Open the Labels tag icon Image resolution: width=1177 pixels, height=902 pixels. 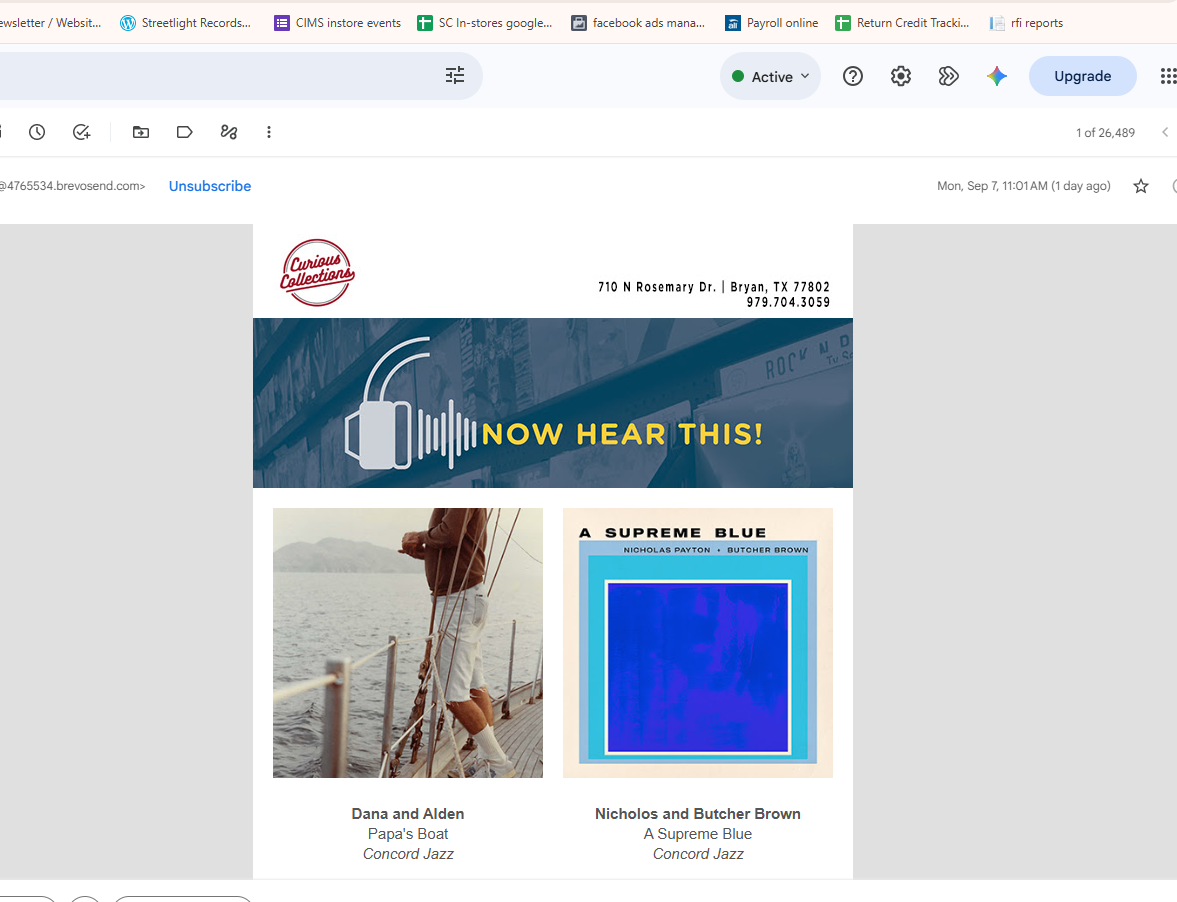(x=185, y=132)
